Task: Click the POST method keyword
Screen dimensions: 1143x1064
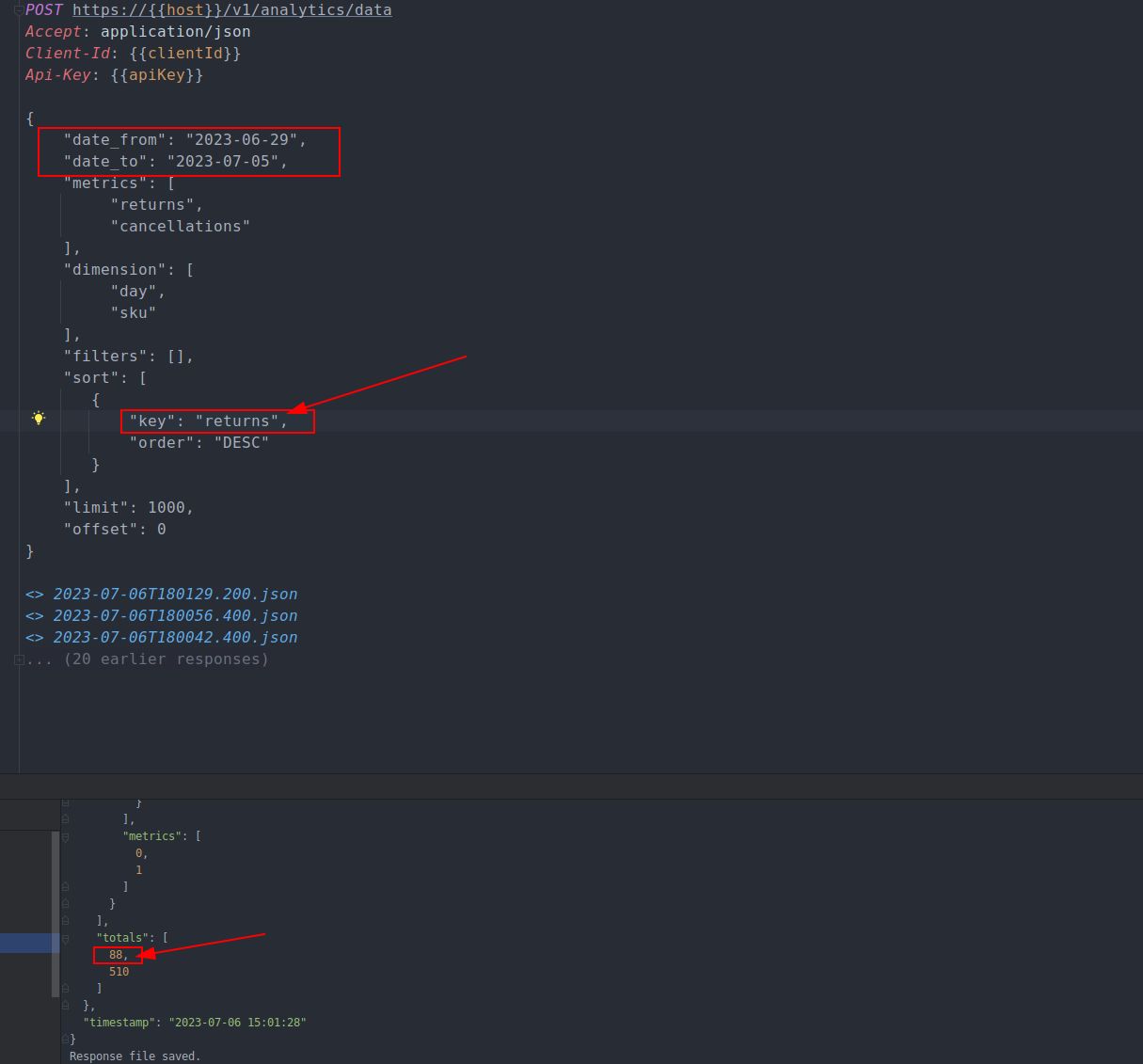Action: (44, 10)
